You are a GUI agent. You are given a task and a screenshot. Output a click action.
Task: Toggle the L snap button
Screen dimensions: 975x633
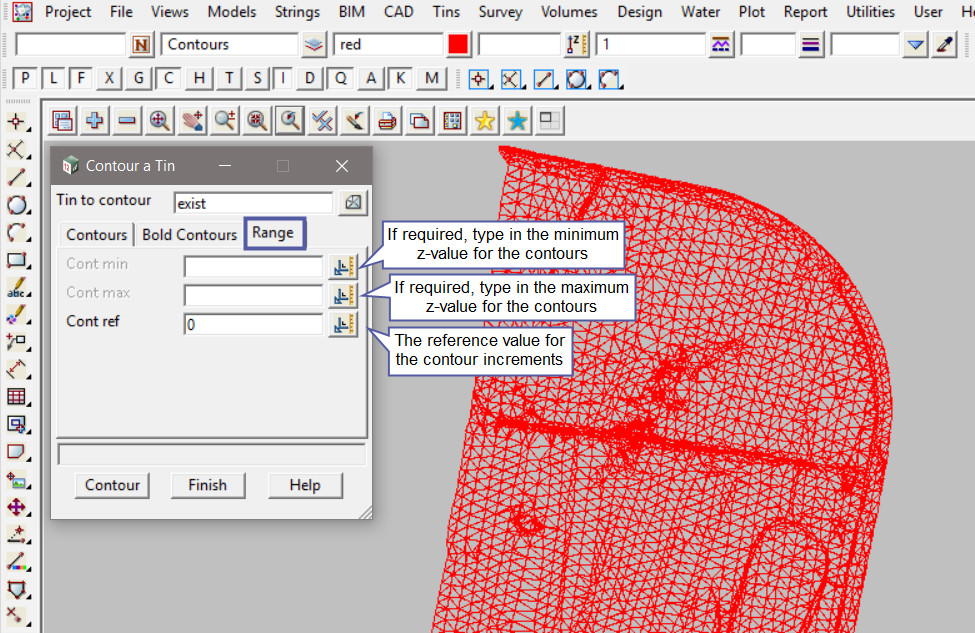pyautogui.click(x=53, y=78)
